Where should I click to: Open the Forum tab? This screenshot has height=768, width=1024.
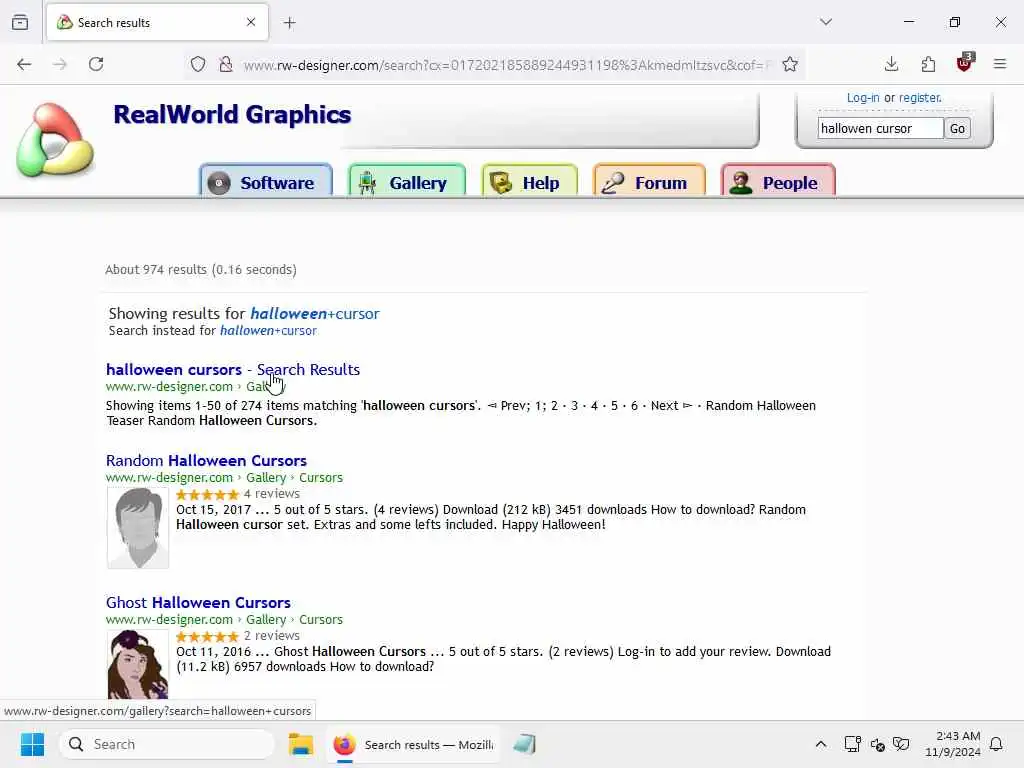coord(649,182)
